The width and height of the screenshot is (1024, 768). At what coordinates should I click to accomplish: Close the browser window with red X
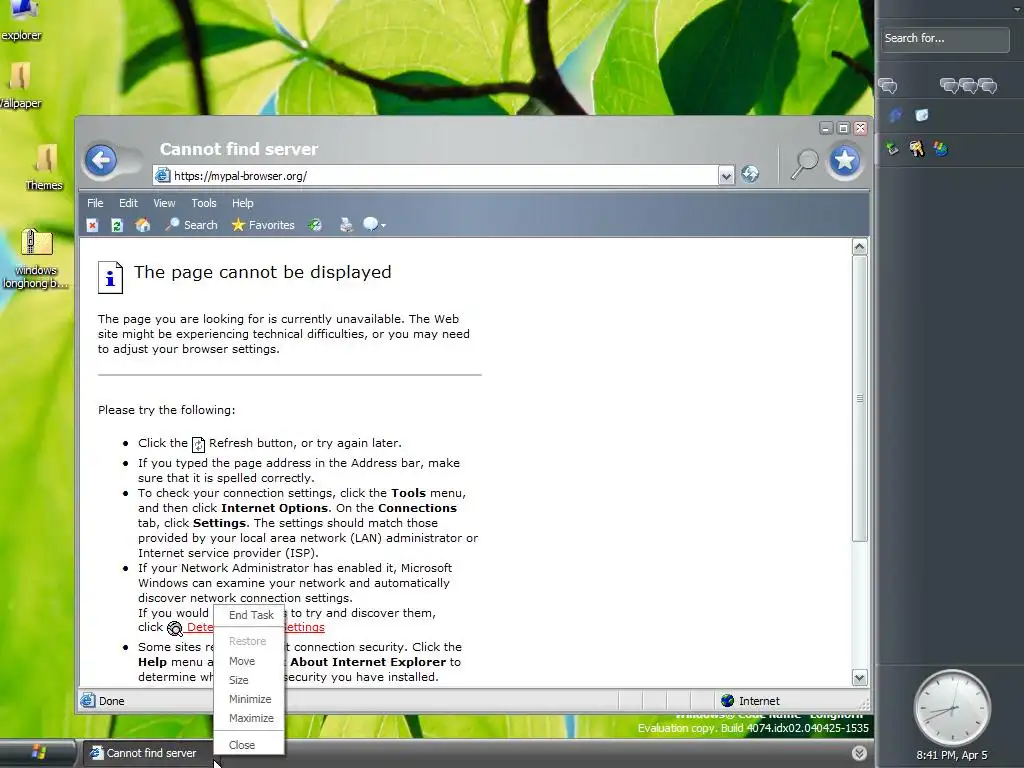[x=861, y=129]
